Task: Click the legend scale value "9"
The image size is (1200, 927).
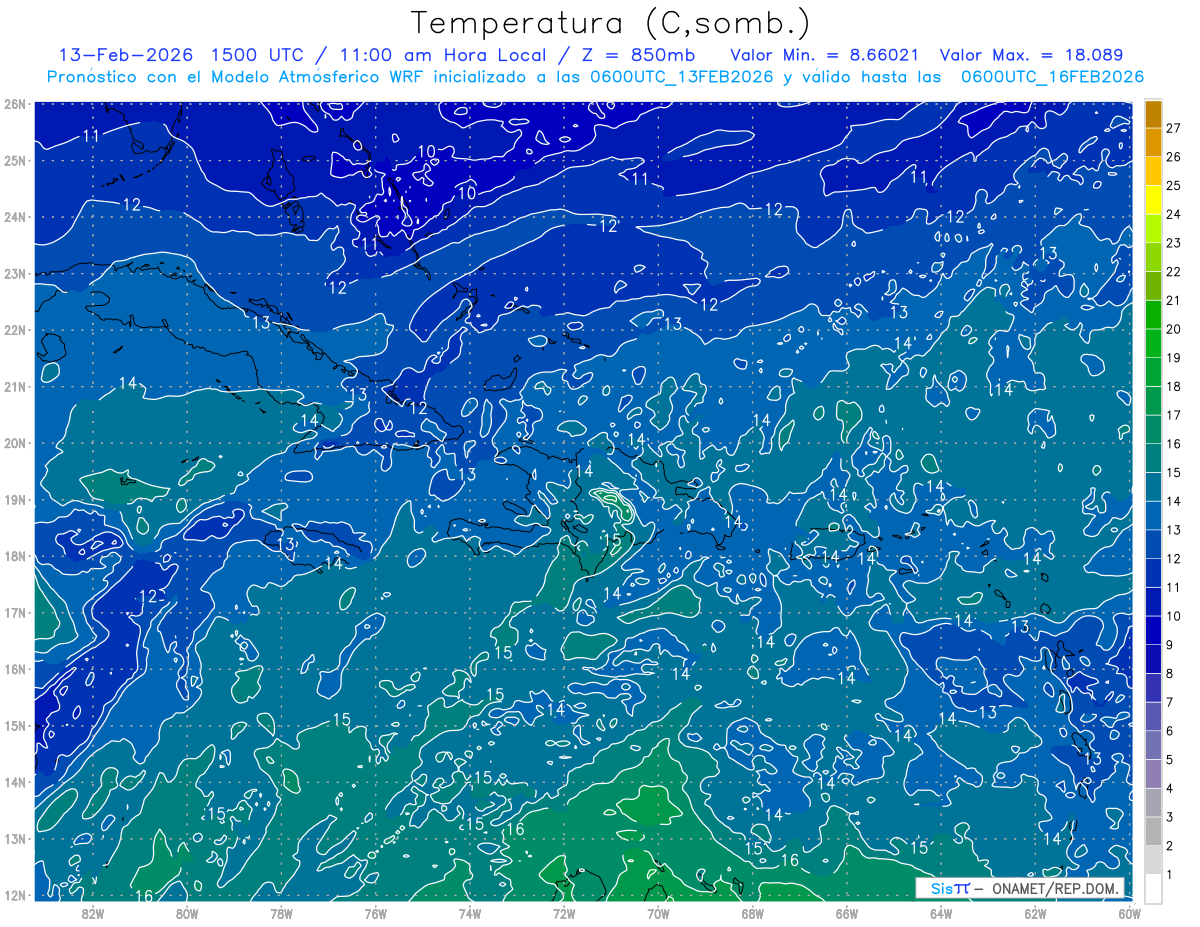Action: point(1171,645)
